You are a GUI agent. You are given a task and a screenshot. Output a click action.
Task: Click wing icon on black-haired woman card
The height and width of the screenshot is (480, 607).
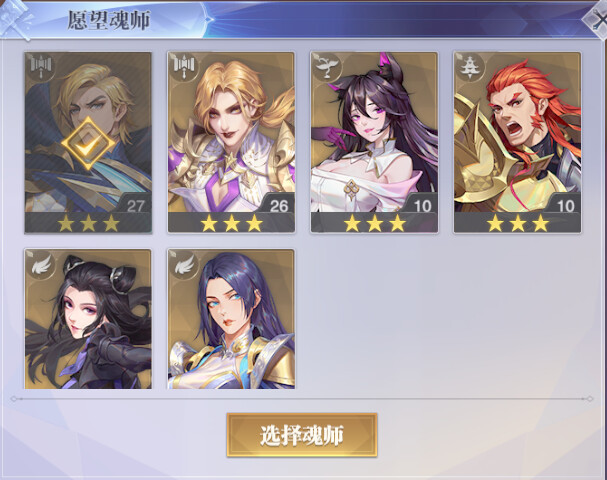(41, 264)
